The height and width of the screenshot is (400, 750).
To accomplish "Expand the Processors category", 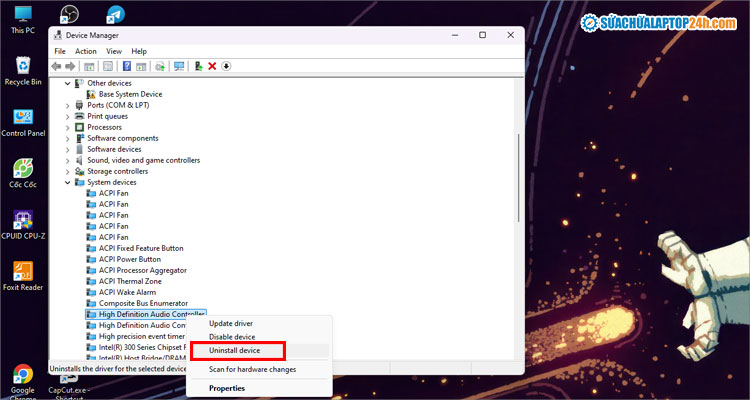I will click(67, 127).
